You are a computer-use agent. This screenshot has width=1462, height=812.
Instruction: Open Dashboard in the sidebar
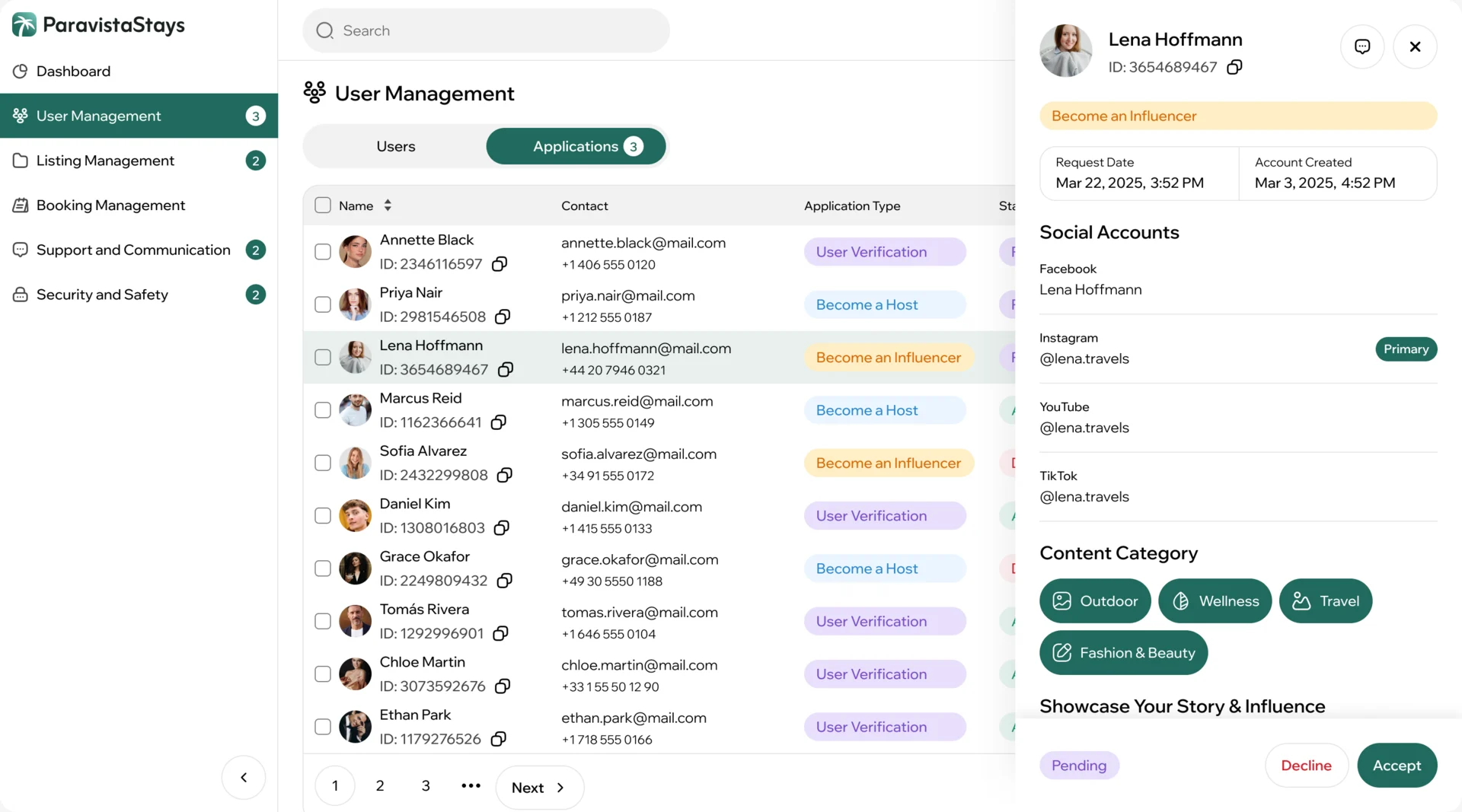[x=139, y=71]
